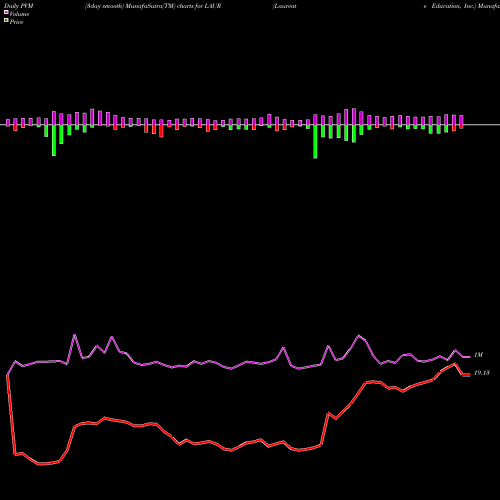Click the MunafaSutra charts for LAUR heading

[153, 6]
